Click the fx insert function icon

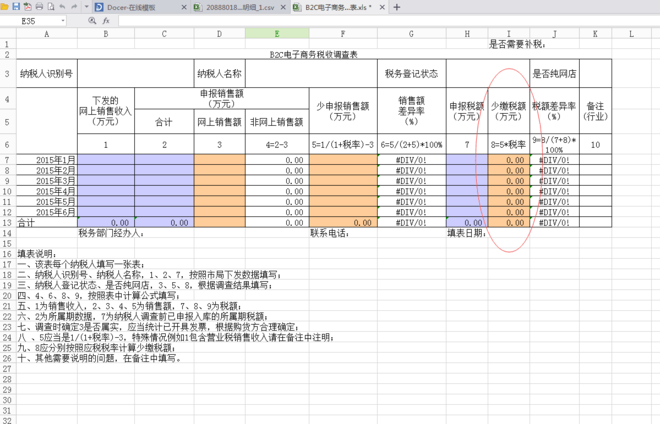click(106, 21)
